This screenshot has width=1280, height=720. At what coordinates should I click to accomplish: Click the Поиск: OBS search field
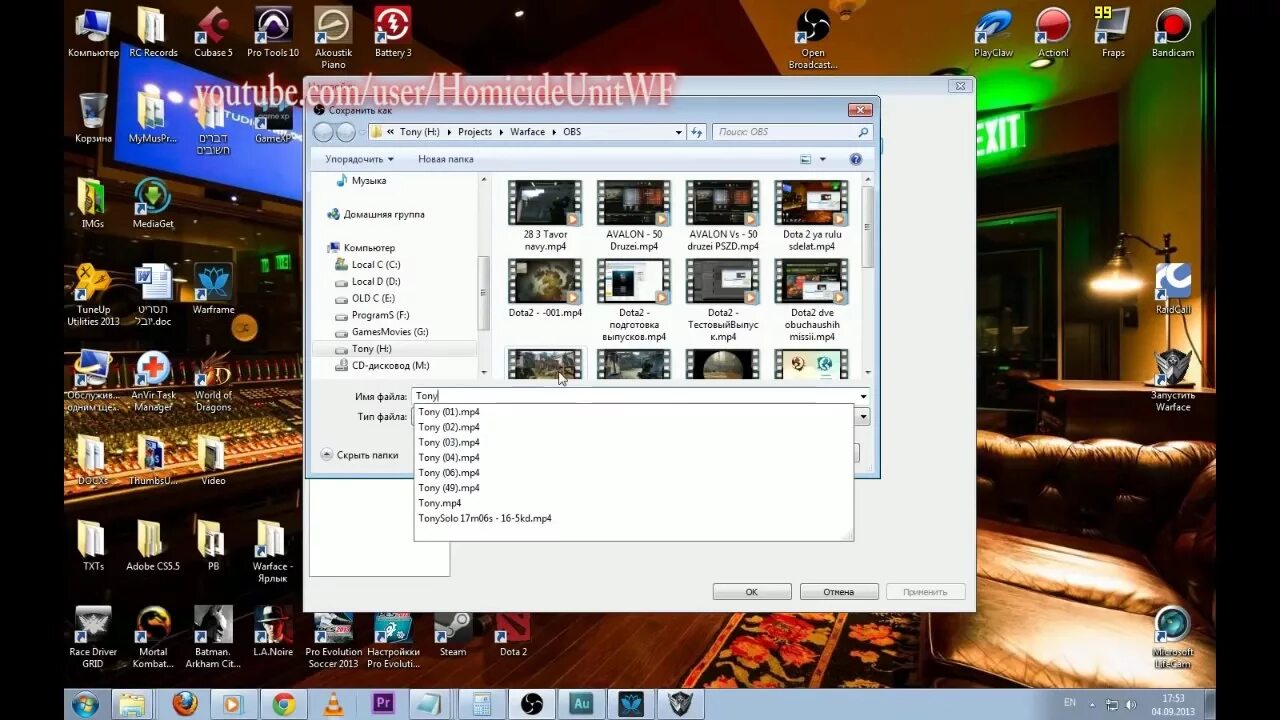(x=792, y=132)
